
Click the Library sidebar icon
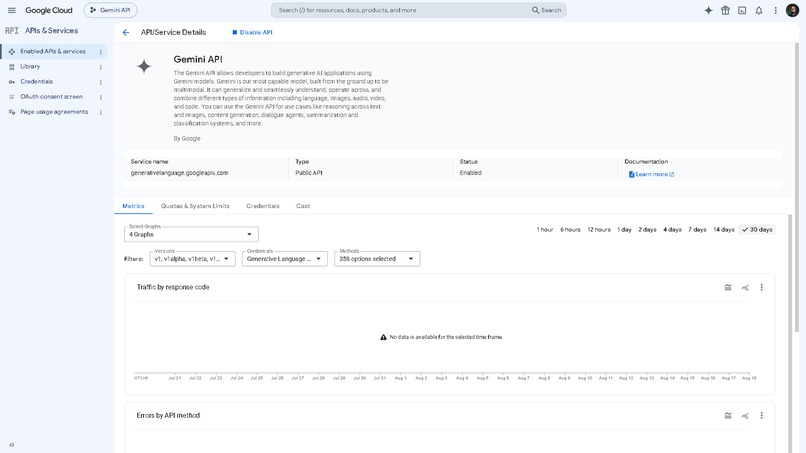pos(12,67)
